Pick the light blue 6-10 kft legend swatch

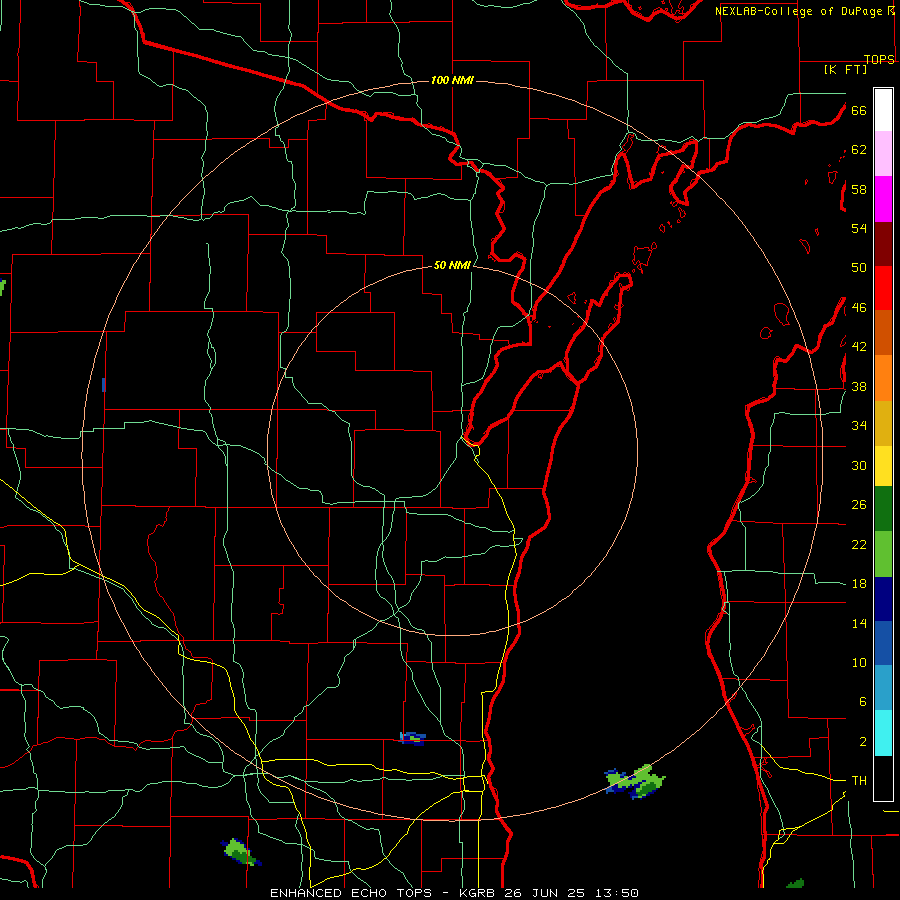click(883, 688)
